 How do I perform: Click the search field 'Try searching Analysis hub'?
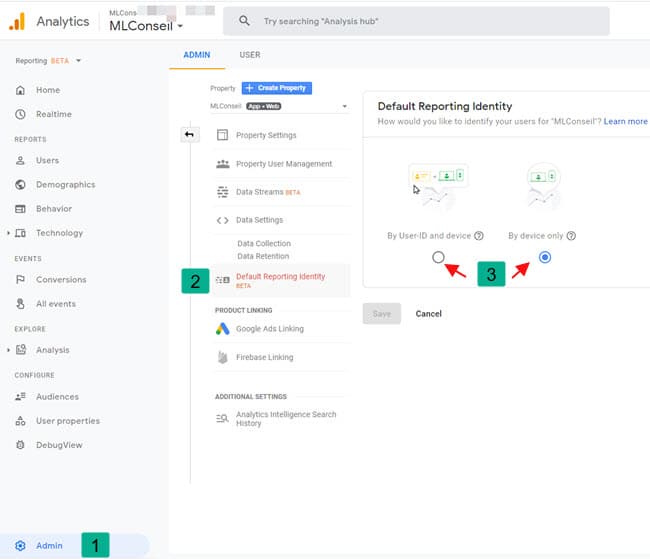point(416,21)
